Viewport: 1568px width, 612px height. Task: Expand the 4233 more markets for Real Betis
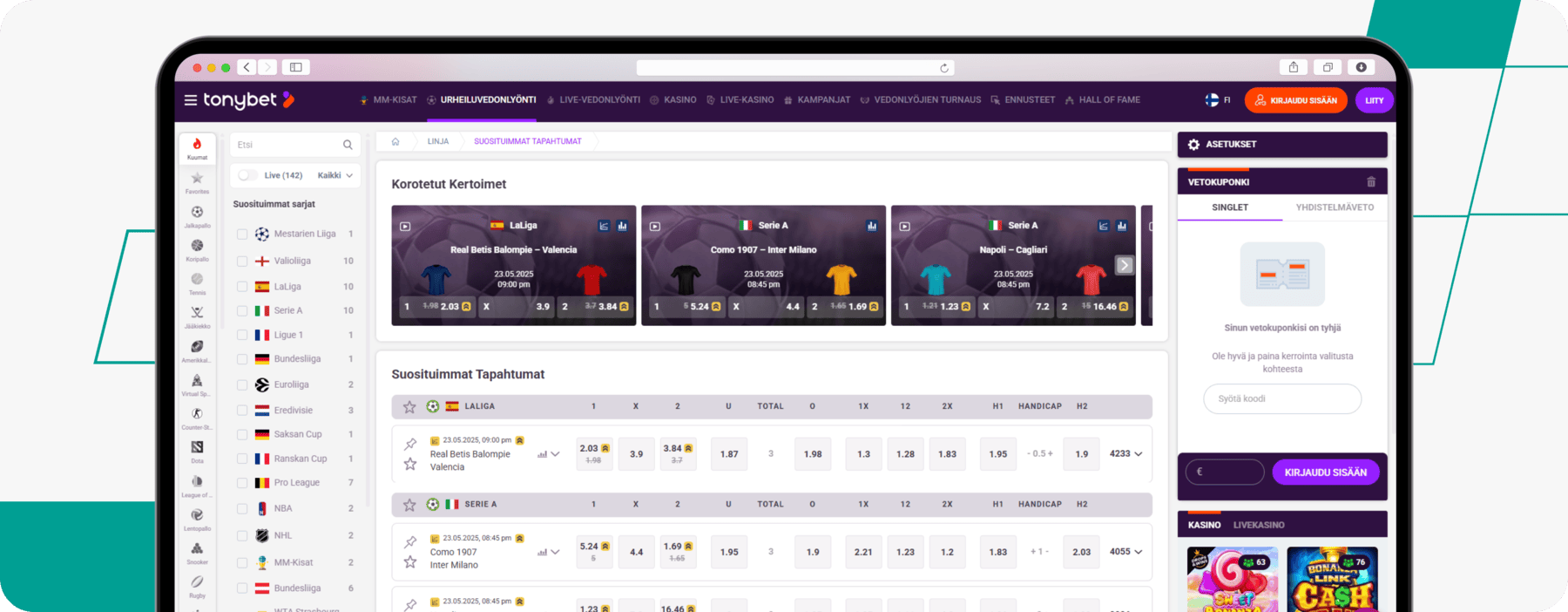point(1125,454)
